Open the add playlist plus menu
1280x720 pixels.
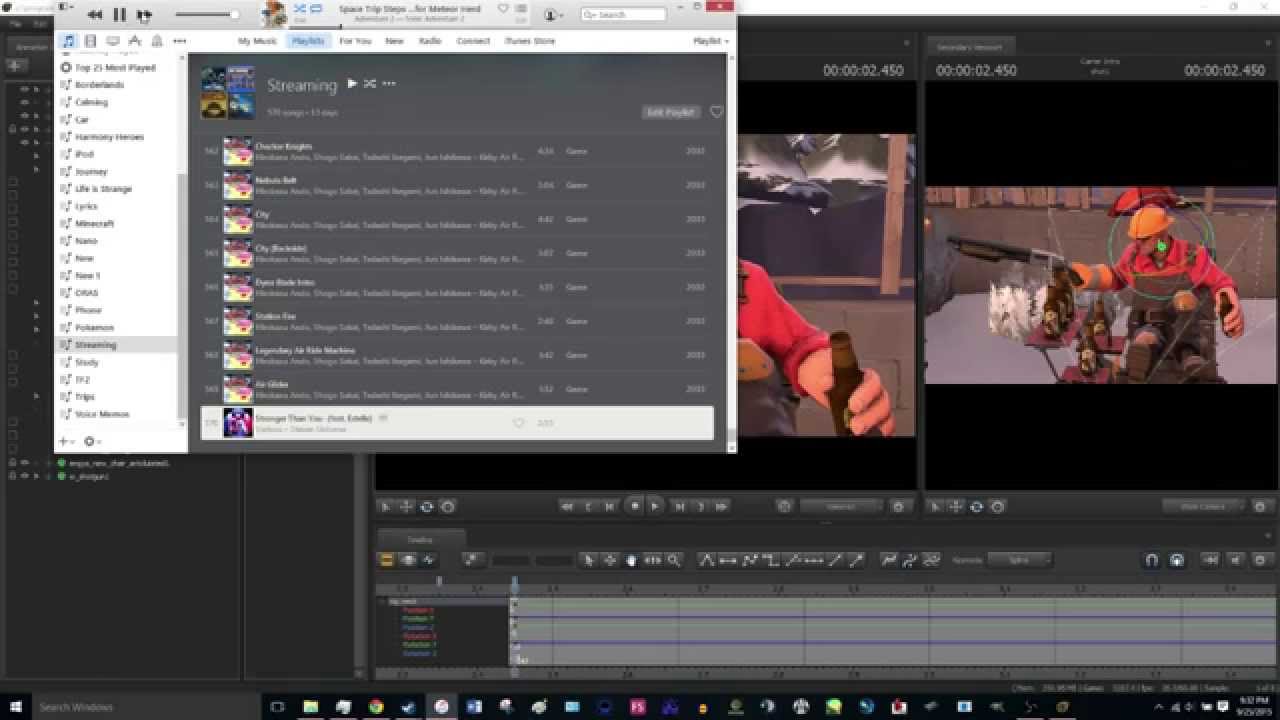(66, 441)
